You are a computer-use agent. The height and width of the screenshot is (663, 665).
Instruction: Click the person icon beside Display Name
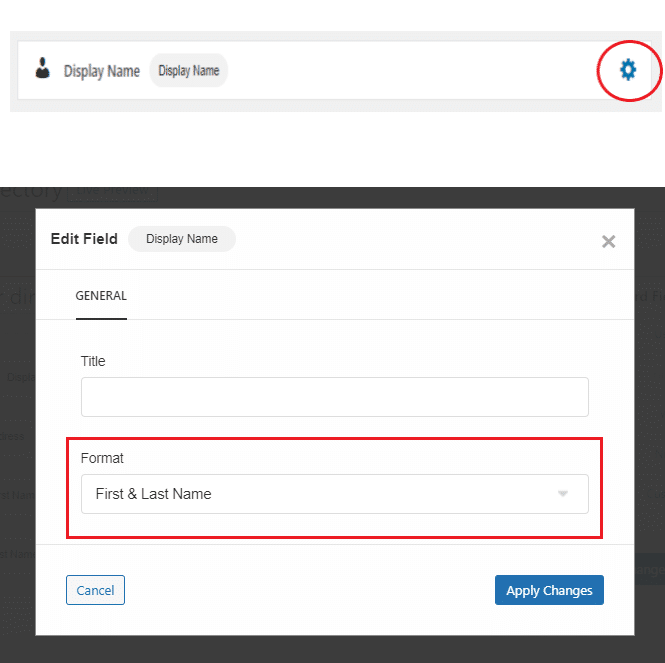(x=42, y=68)
